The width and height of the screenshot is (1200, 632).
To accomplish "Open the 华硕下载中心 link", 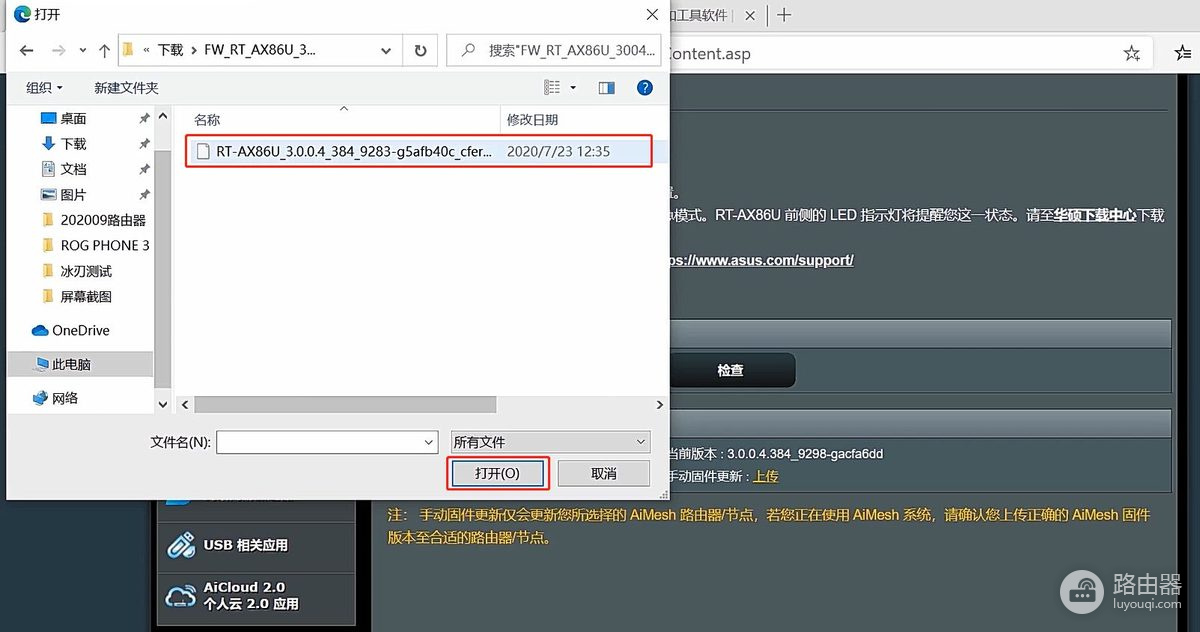I will [1095, 214].
